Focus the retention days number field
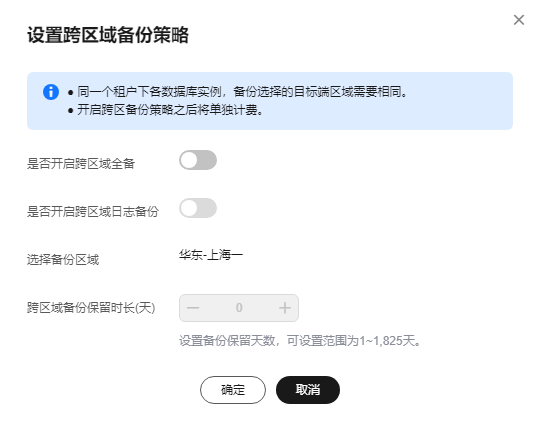 click(x=239, y=308)
